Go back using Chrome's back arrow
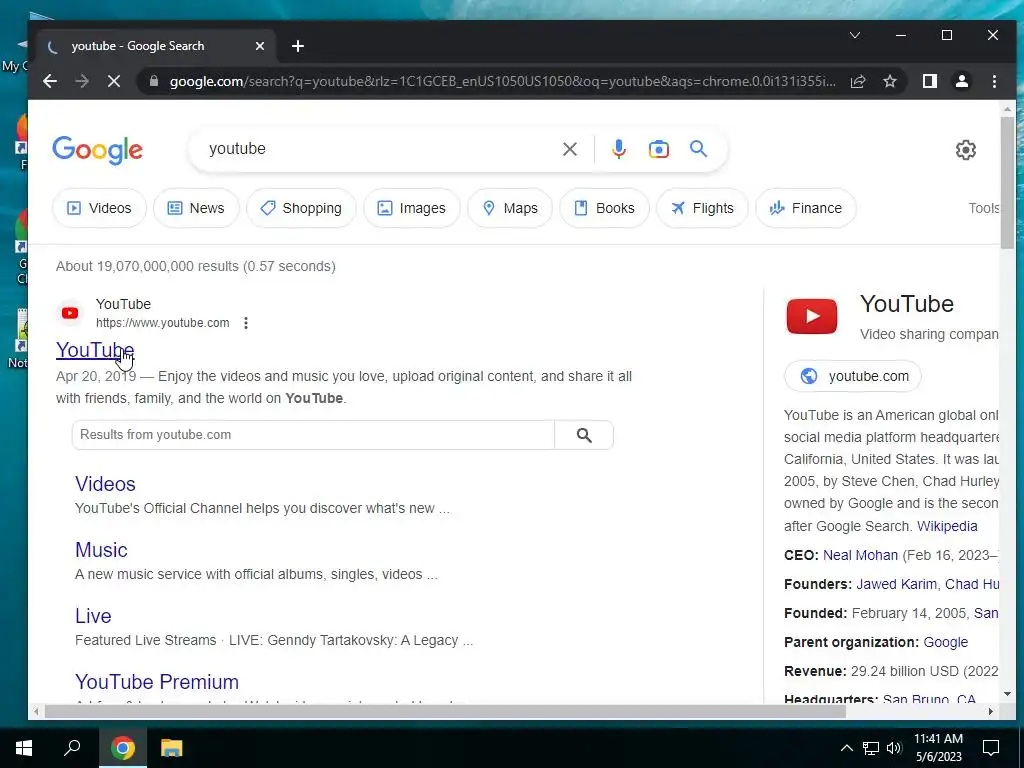 pos(50,81)
